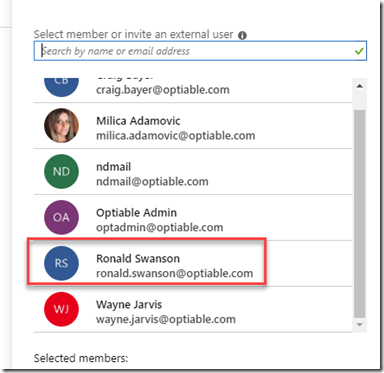Click the WJ avatar for Wayne Jarvis
This screenshot has height=373, width=384.
pos(61,309)
